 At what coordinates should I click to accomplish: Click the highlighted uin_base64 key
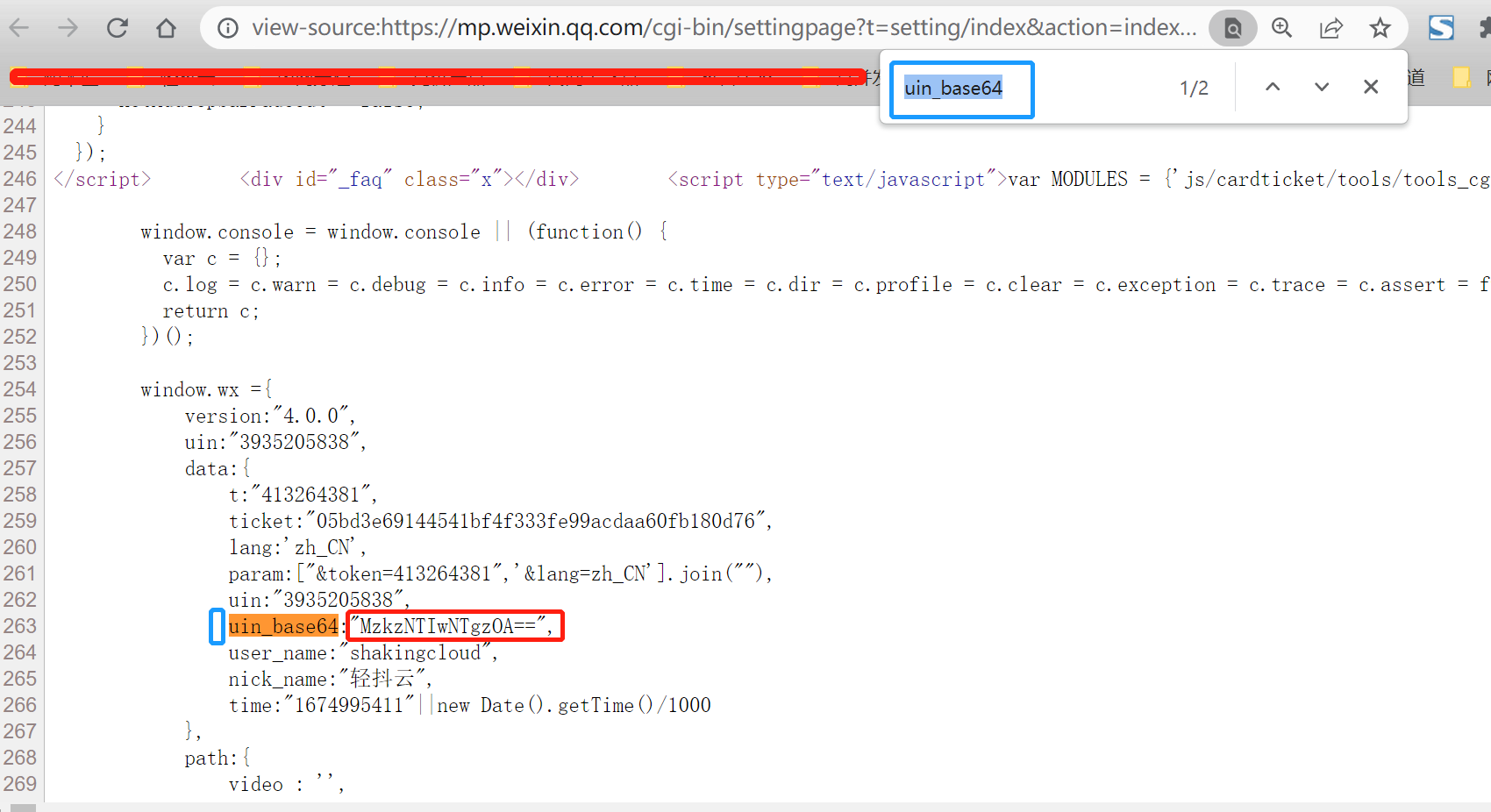click(283, 626)
